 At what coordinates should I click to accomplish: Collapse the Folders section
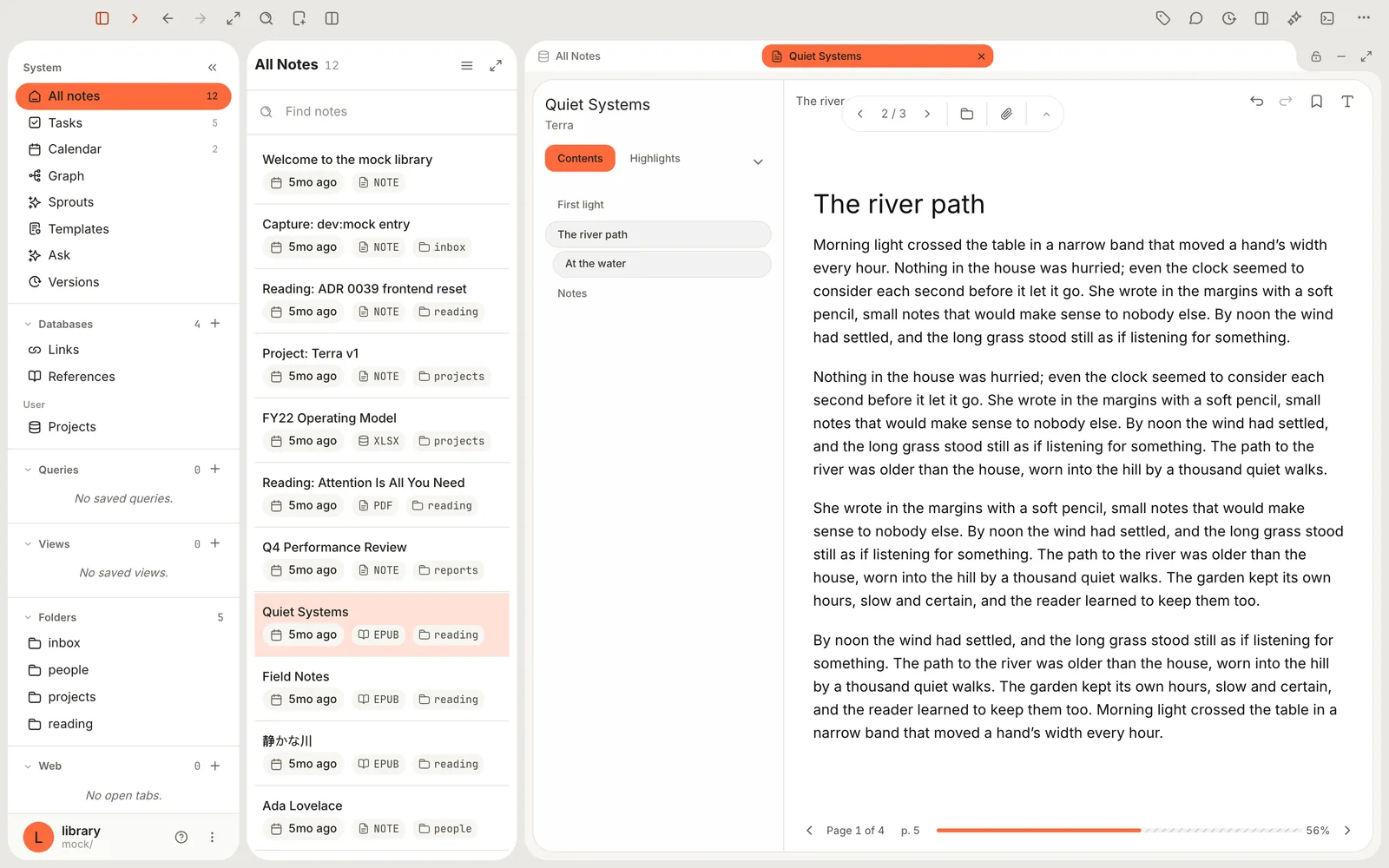click(x=28, y=617)
